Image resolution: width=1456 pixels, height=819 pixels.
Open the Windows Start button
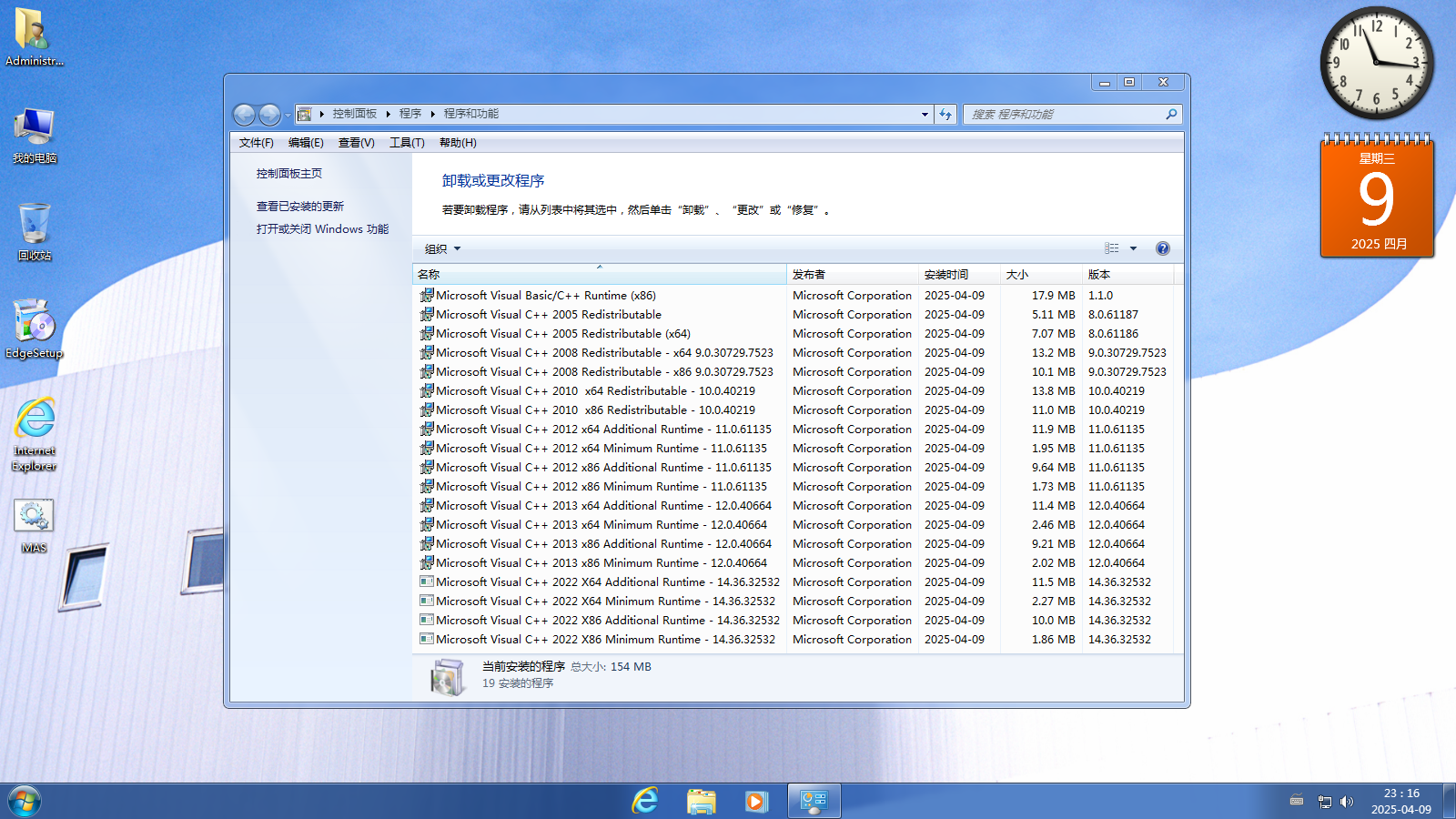[x=25, y=802]
